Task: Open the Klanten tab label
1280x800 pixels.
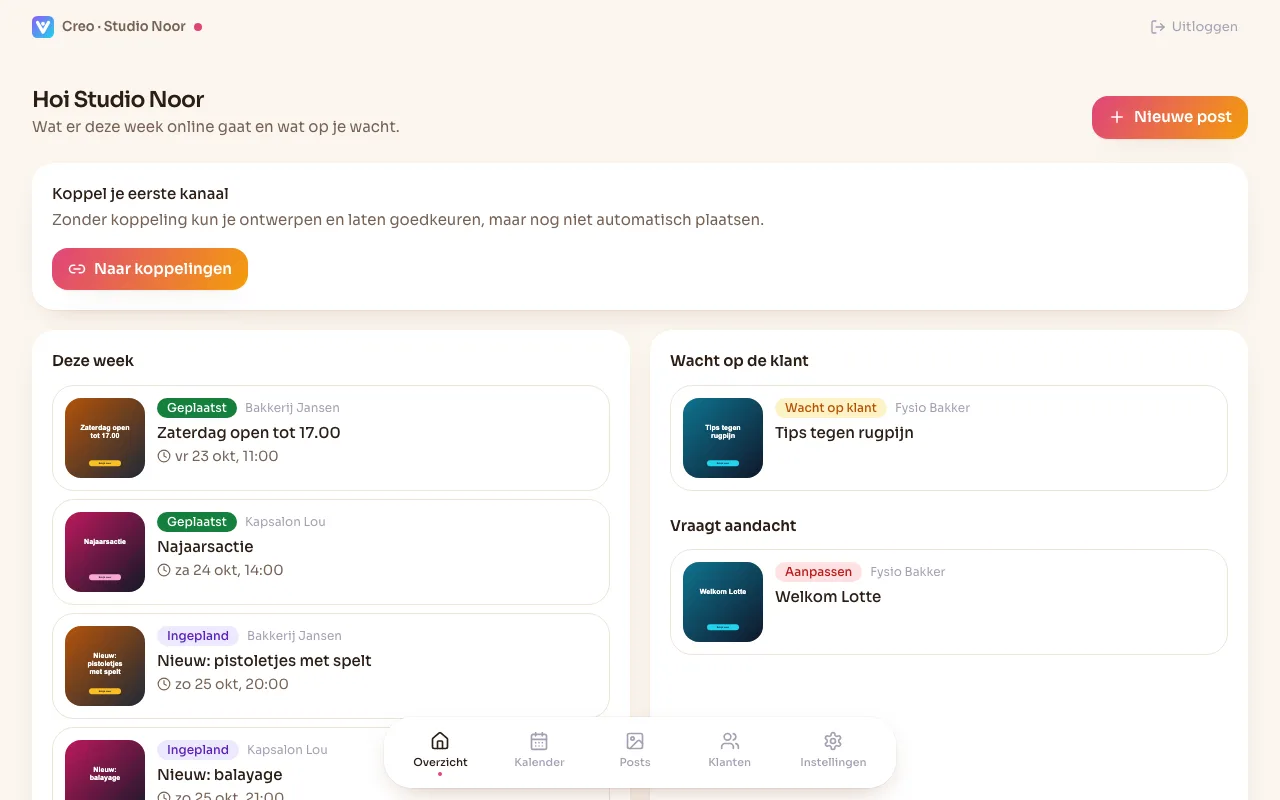Action: coord(730,762)
